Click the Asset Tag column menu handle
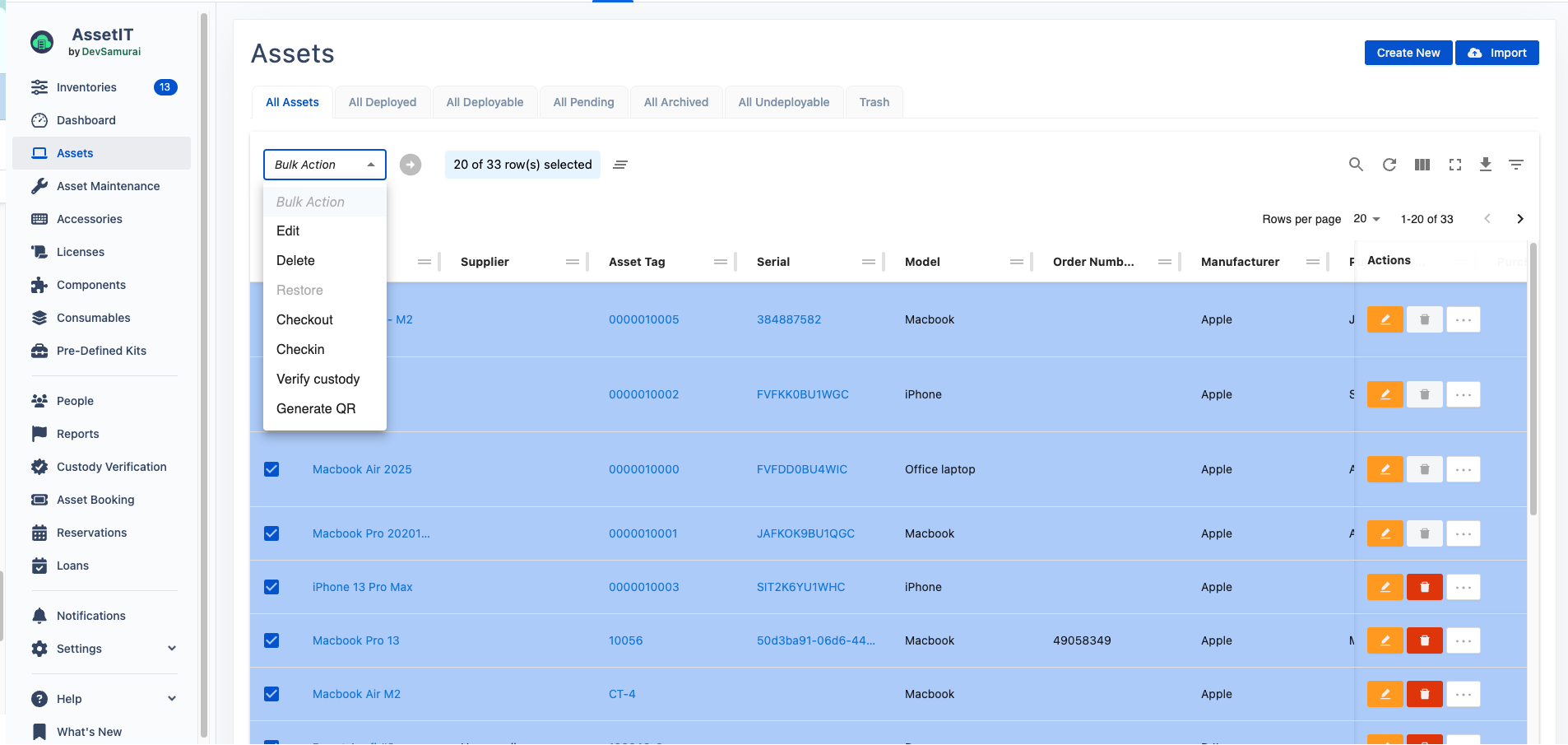 tap(721, 262)
